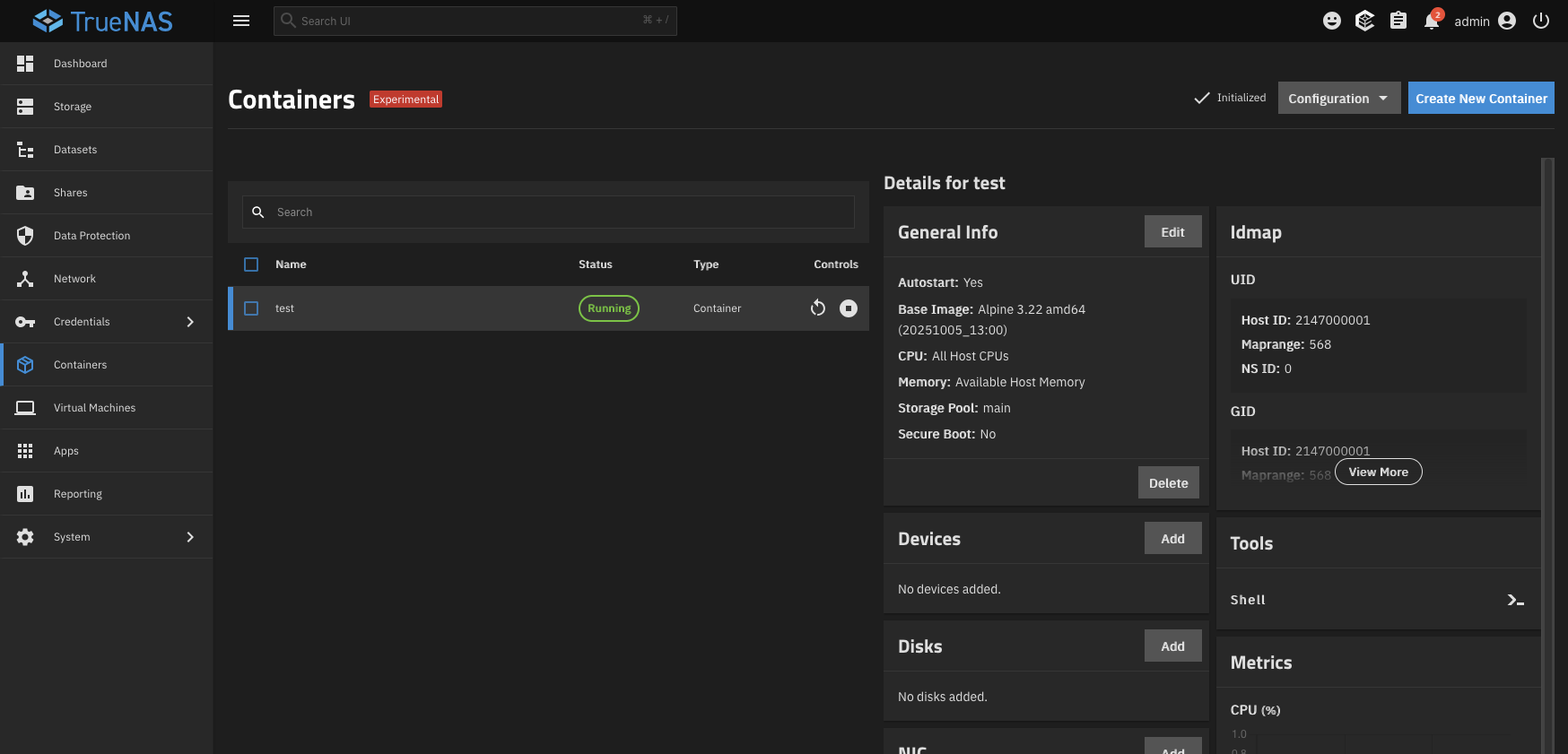Toggle the sidebar hamburger menu

pyautogui.click(x=241, y=22)
